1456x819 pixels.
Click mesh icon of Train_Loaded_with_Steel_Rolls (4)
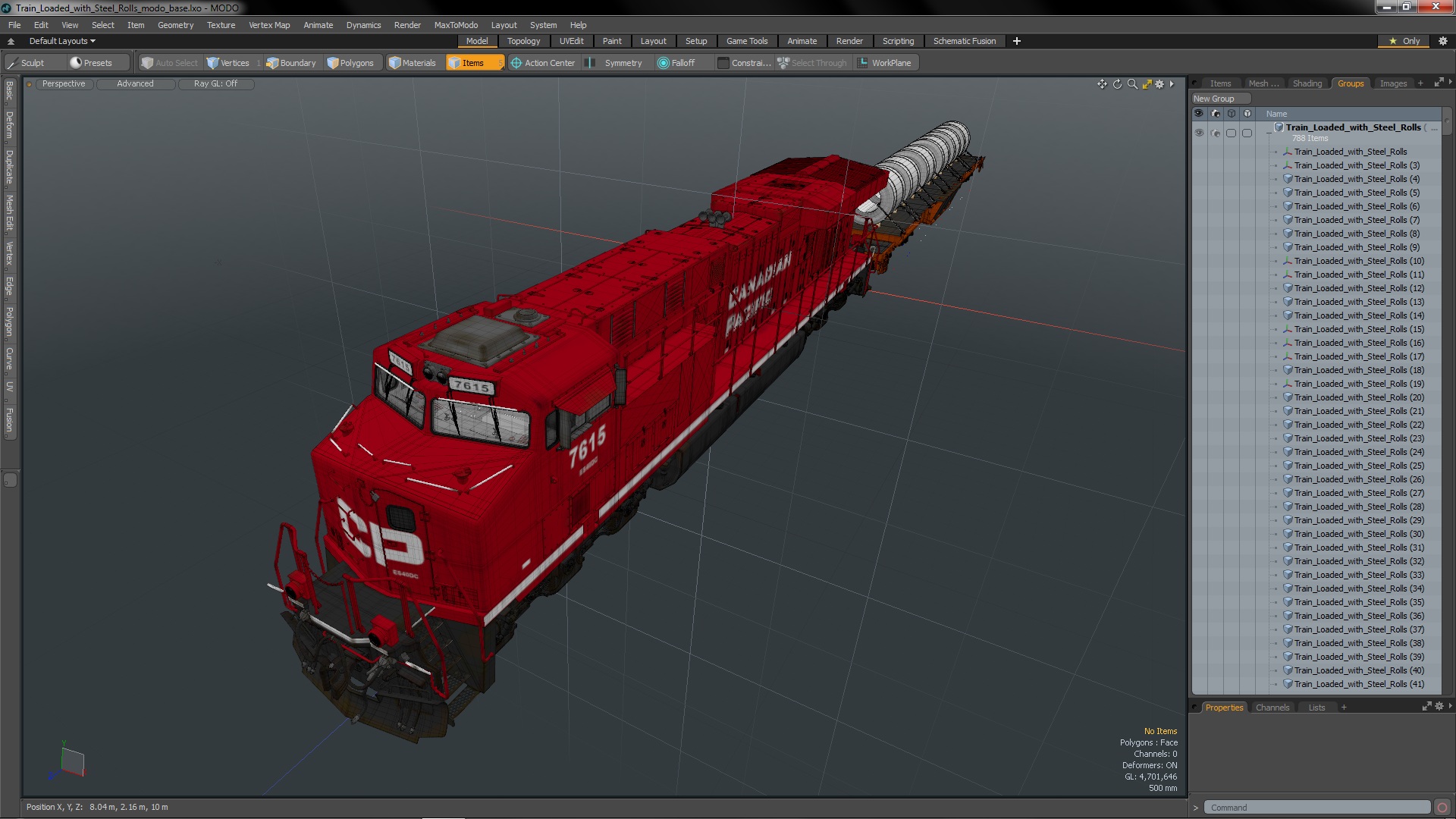[x=1288, y=179]
